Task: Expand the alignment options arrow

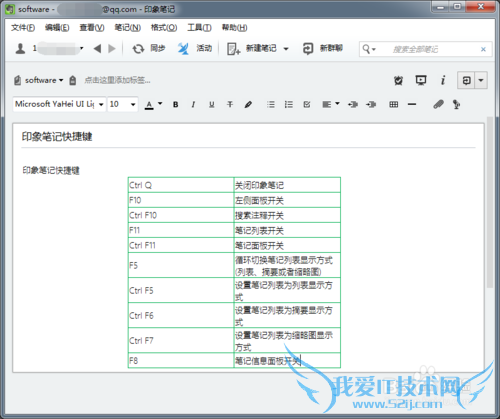Action: coord(337,104)
